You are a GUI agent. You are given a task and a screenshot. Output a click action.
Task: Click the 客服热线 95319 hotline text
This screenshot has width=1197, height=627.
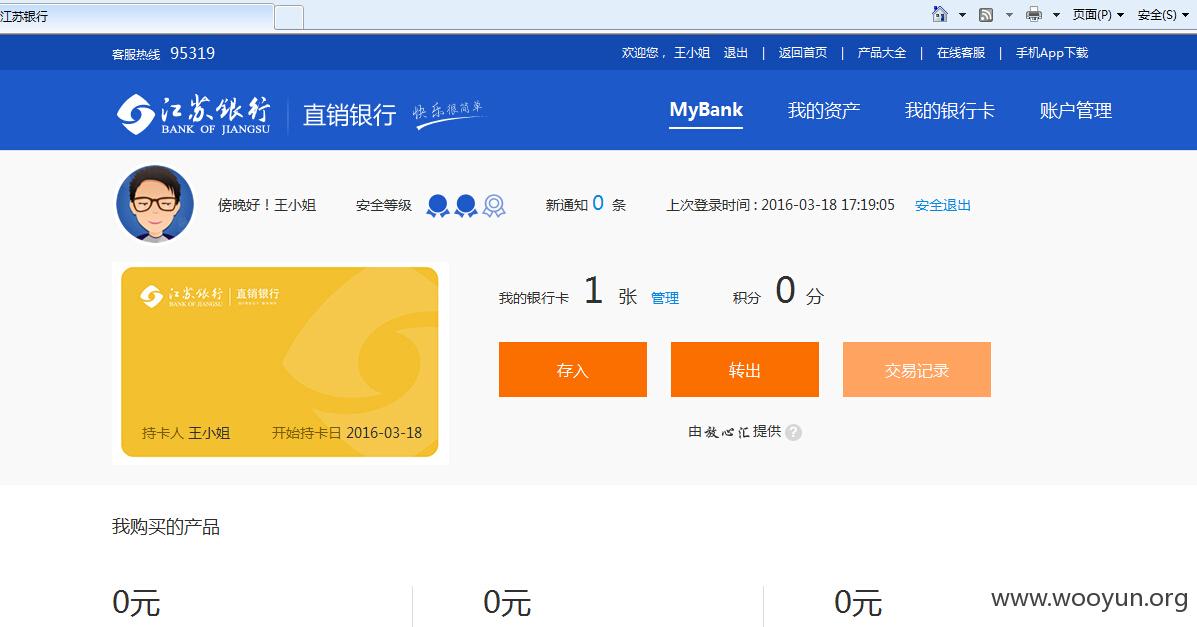click(x=163, y=53)
